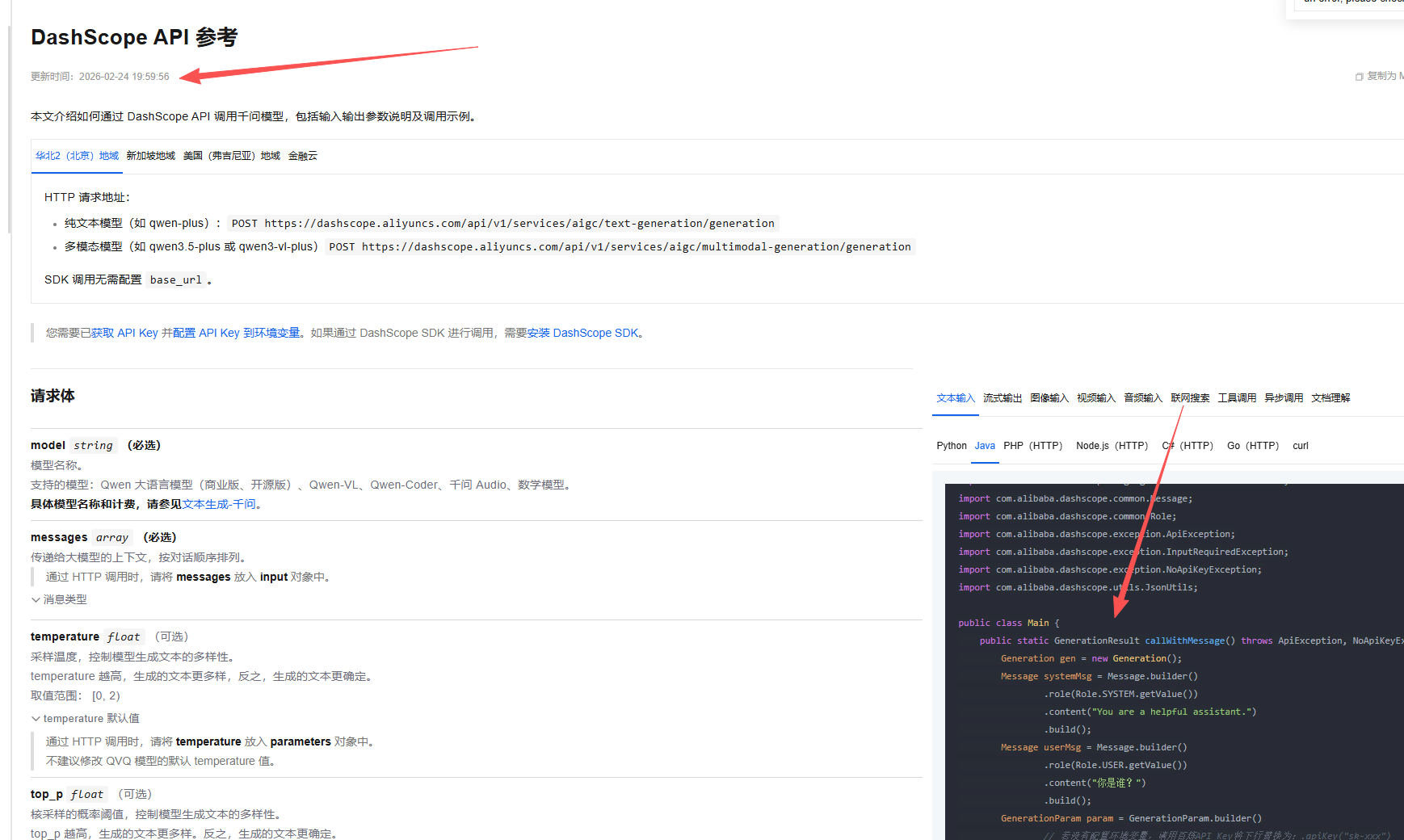Viewport: 1404px width, 840px height.
Task: Open the 金融云 region tab
Action: tap(302, 156)
